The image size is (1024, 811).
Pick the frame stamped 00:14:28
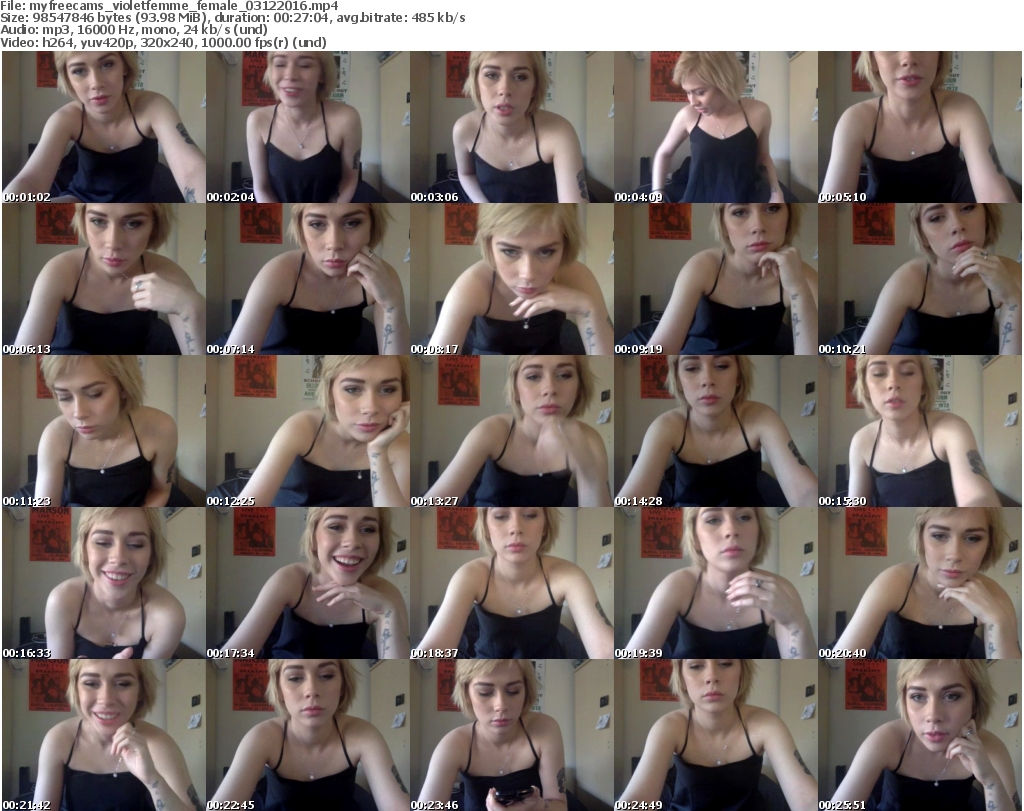716,431
